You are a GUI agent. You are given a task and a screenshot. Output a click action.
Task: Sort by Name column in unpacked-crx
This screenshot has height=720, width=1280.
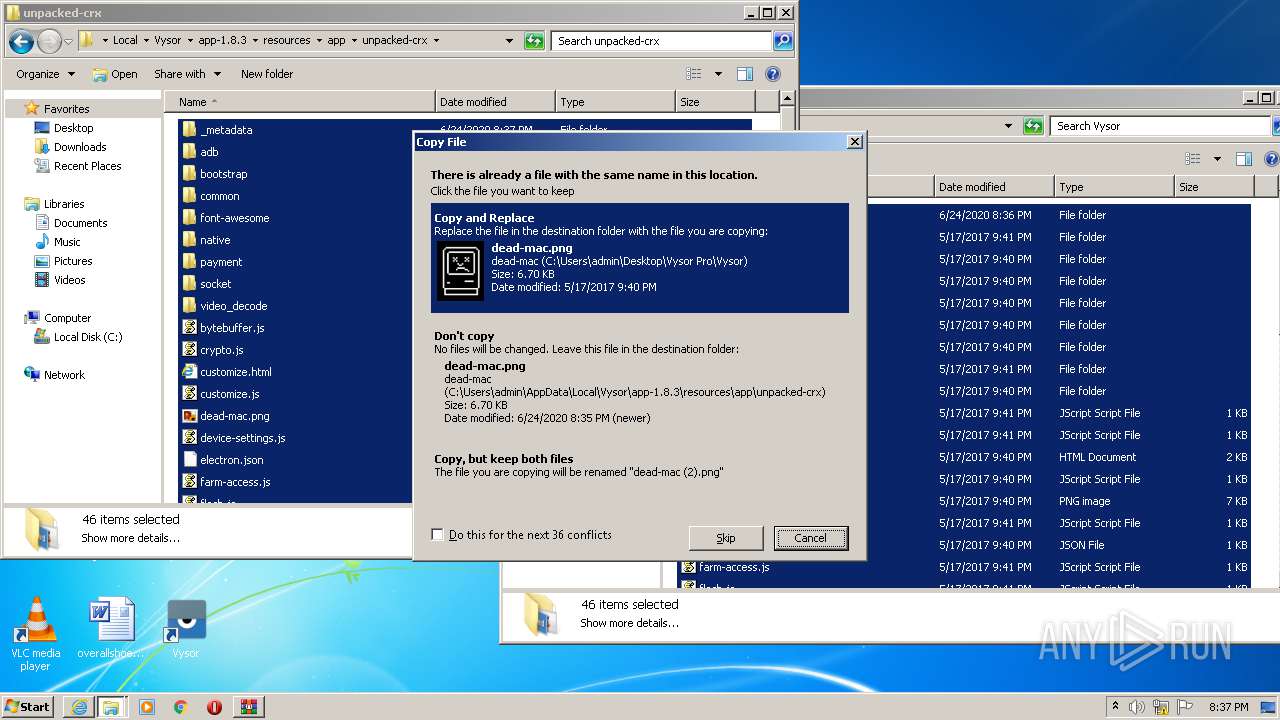pos(299,102)
